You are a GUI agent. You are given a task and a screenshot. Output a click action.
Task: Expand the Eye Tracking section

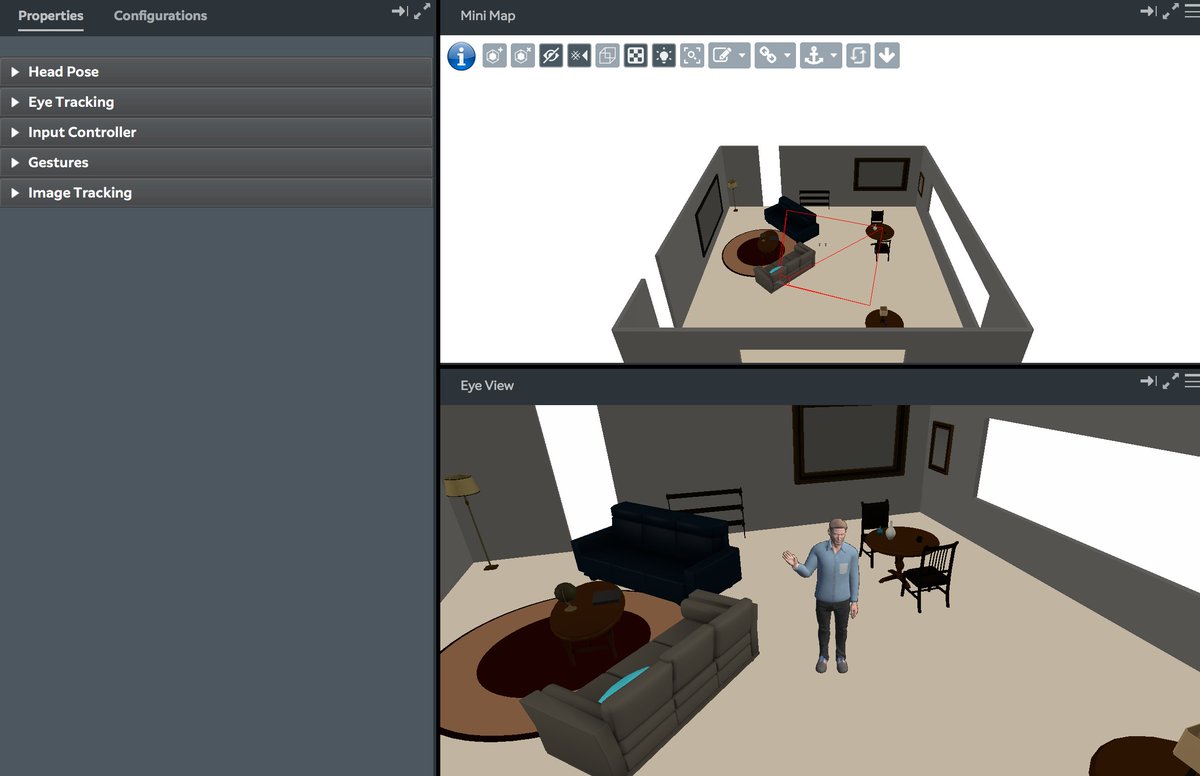pyautogui.click(x=216, y=102)
